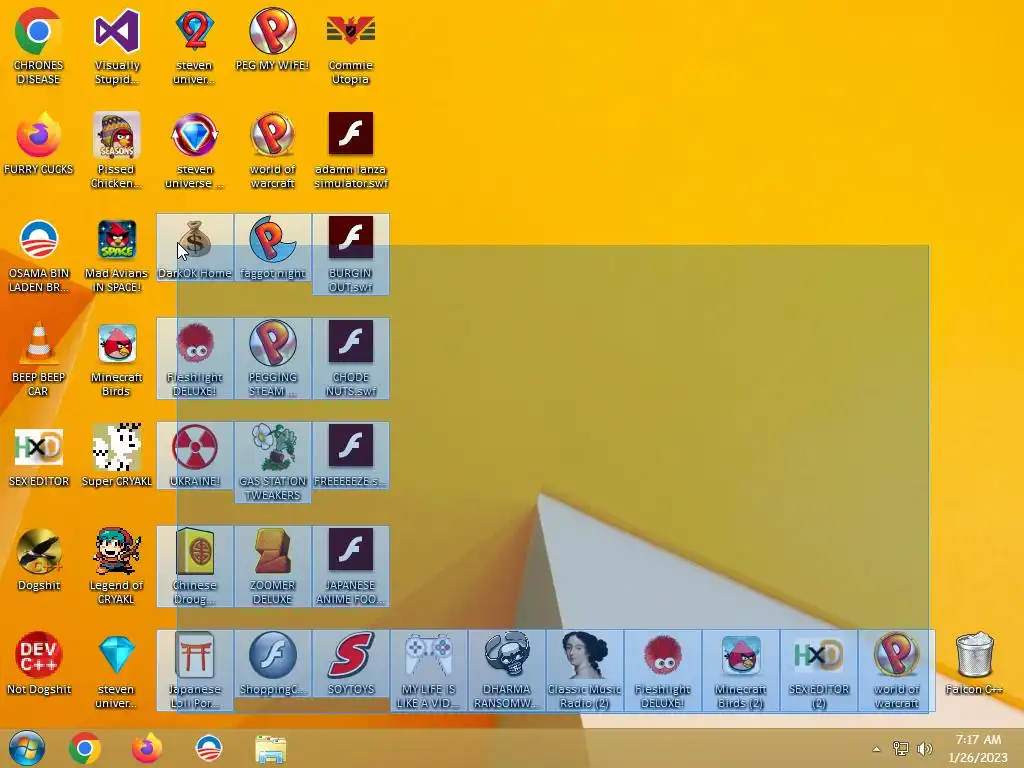Screen dimensions: 1024x768
Task: Show hidden system tray icons
Action: (876, 749)
